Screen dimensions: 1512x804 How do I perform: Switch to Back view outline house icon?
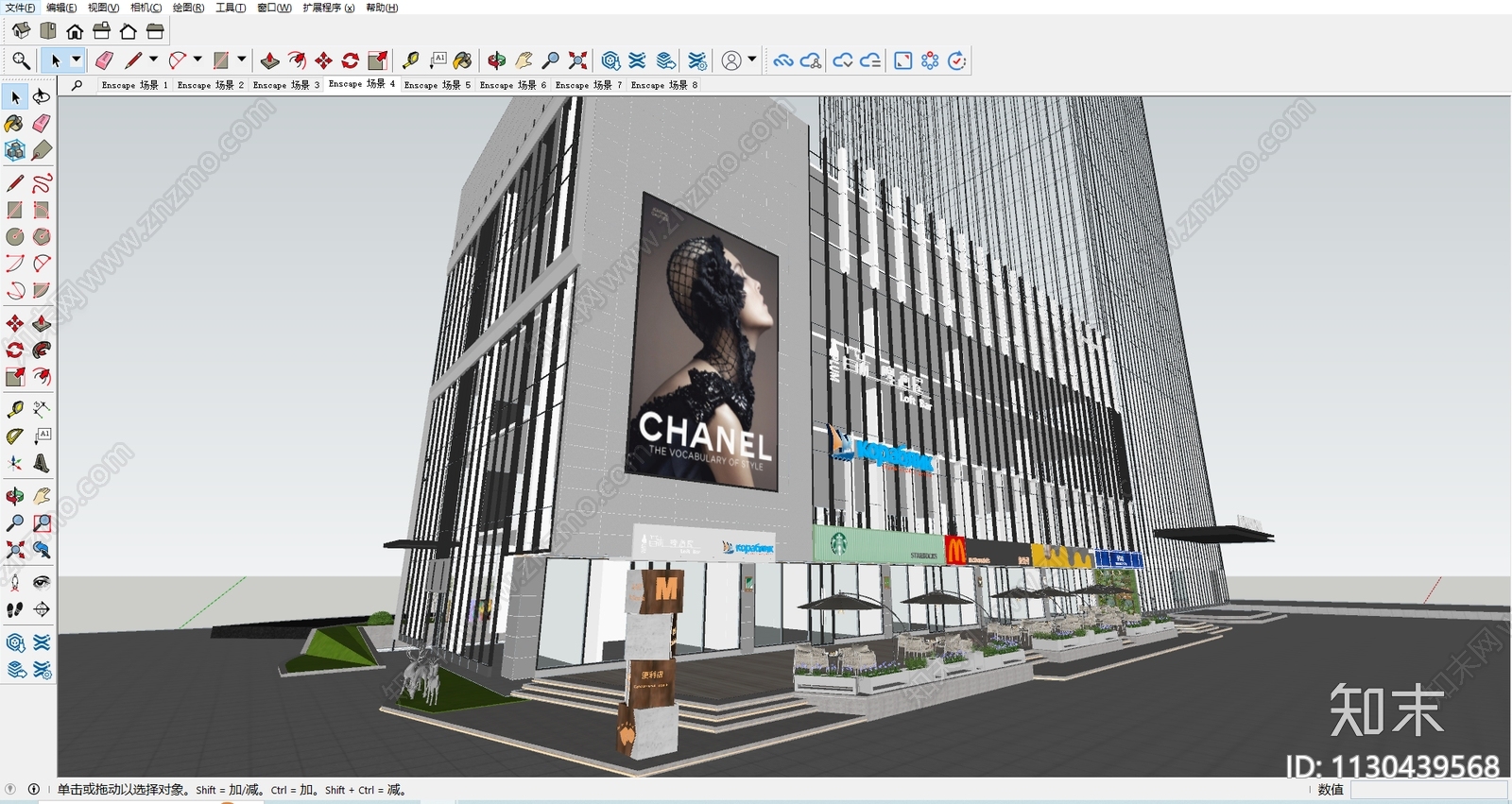coord(129,30)
